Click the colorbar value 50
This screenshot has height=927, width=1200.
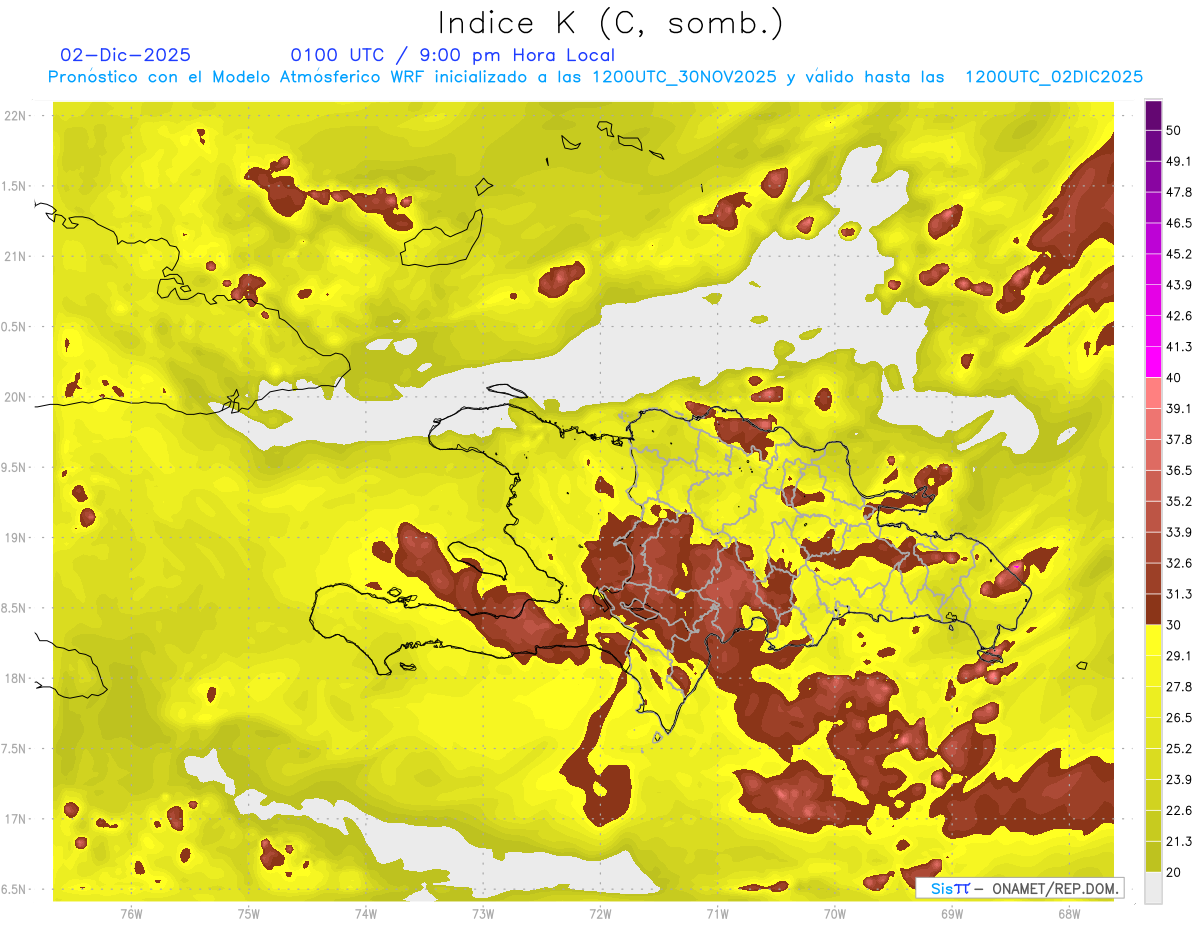(x=1174, y=131)
